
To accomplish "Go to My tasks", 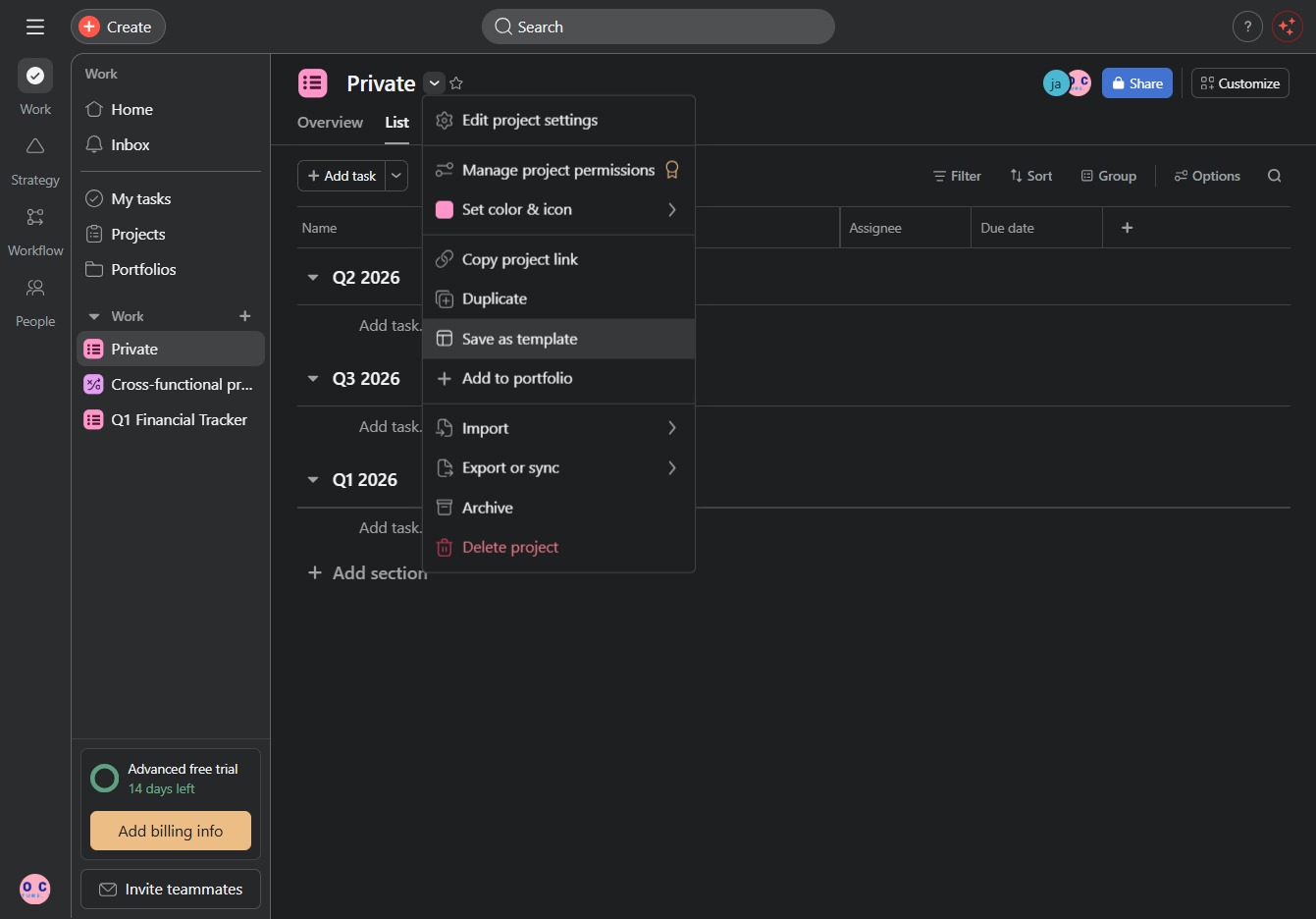I will [x=171, y=199].
